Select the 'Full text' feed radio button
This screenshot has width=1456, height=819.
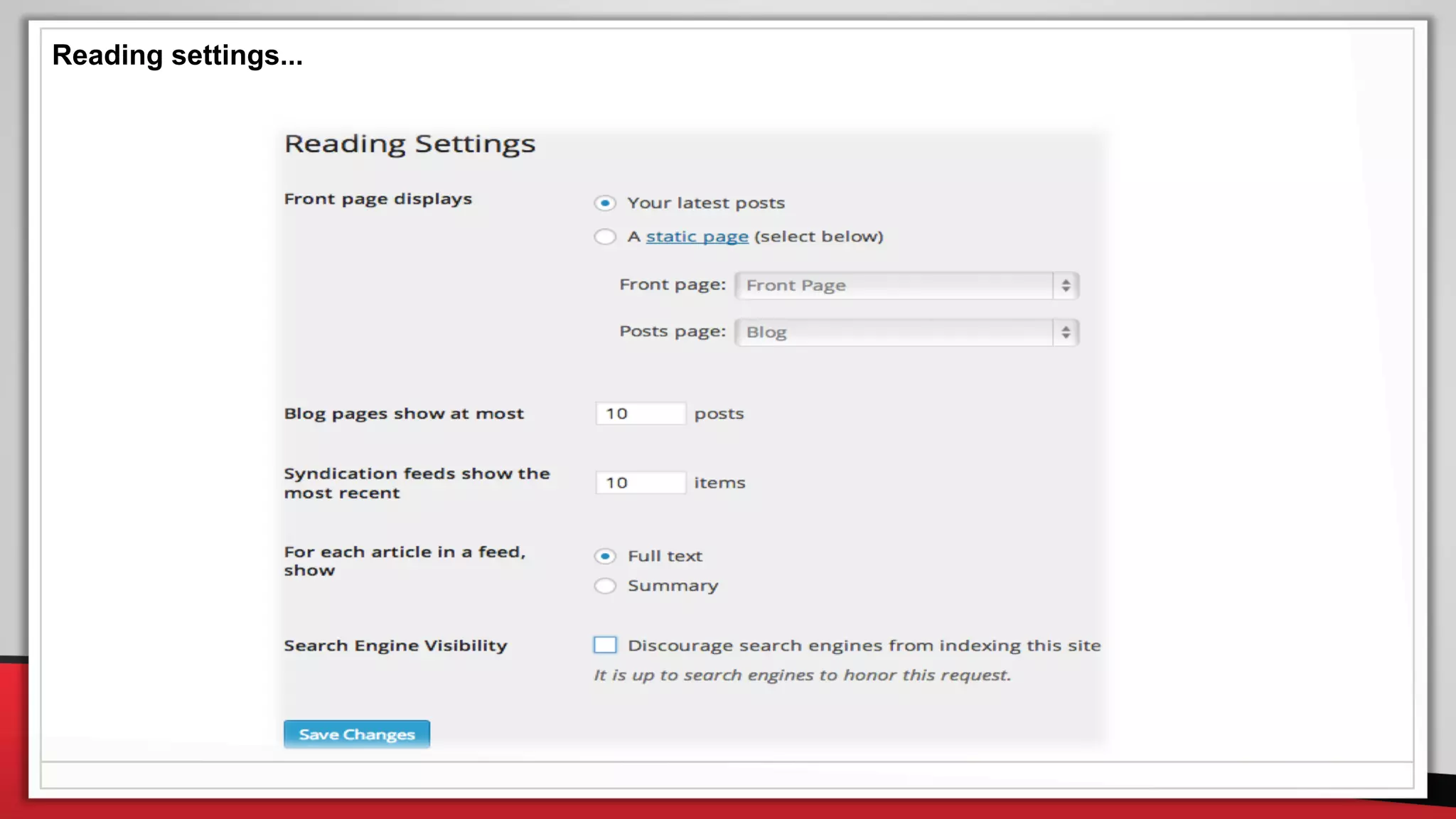[605, 556]
